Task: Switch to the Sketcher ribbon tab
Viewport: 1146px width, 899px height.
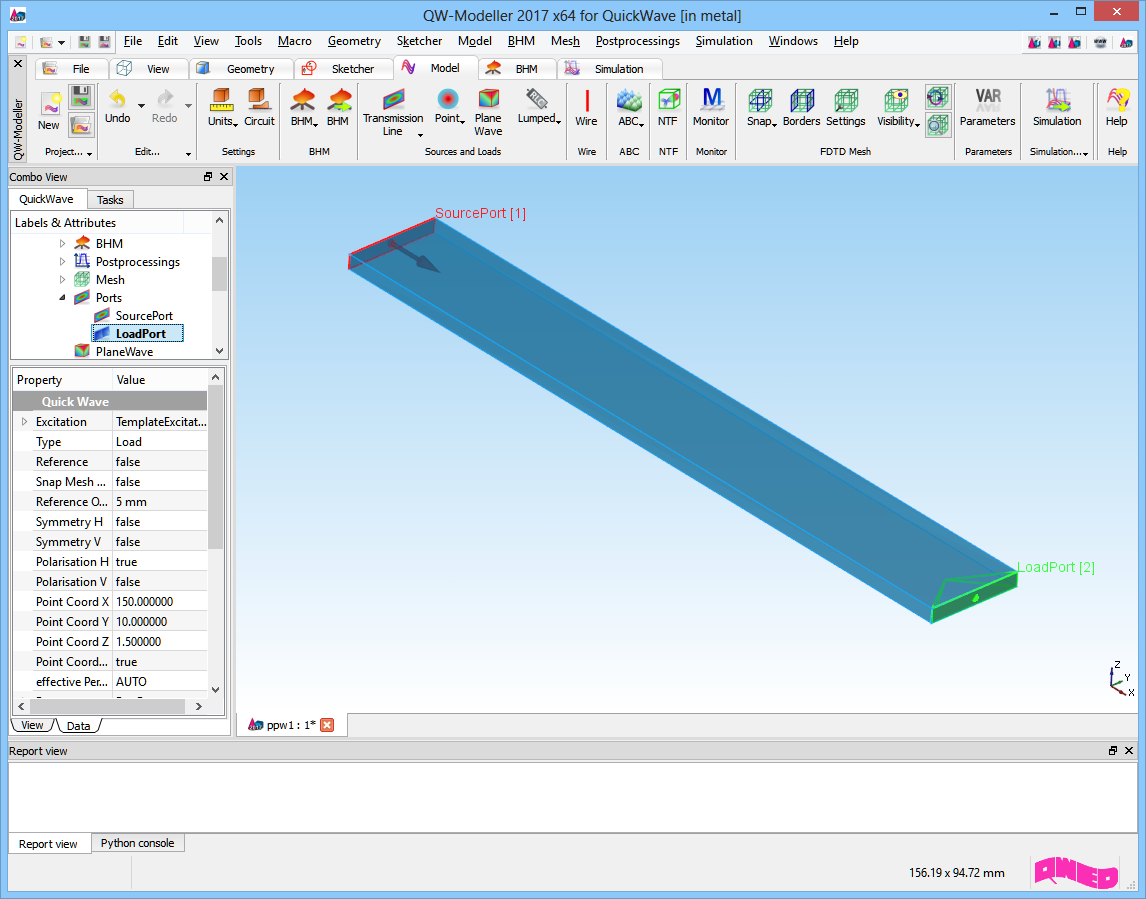Action: [x=343, y=69]
